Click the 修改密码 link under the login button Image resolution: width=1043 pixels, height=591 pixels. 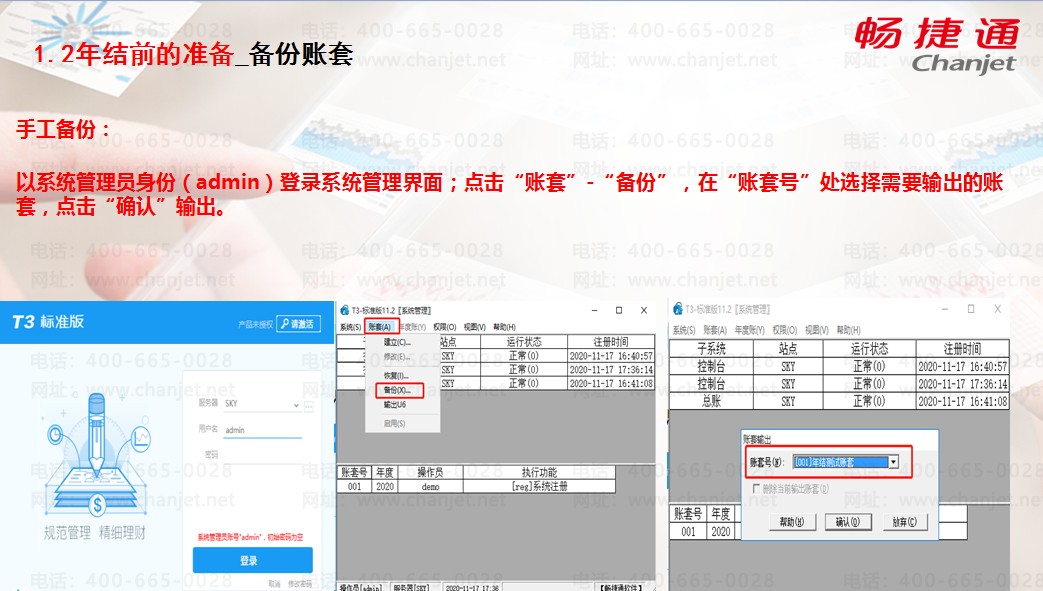300,584
